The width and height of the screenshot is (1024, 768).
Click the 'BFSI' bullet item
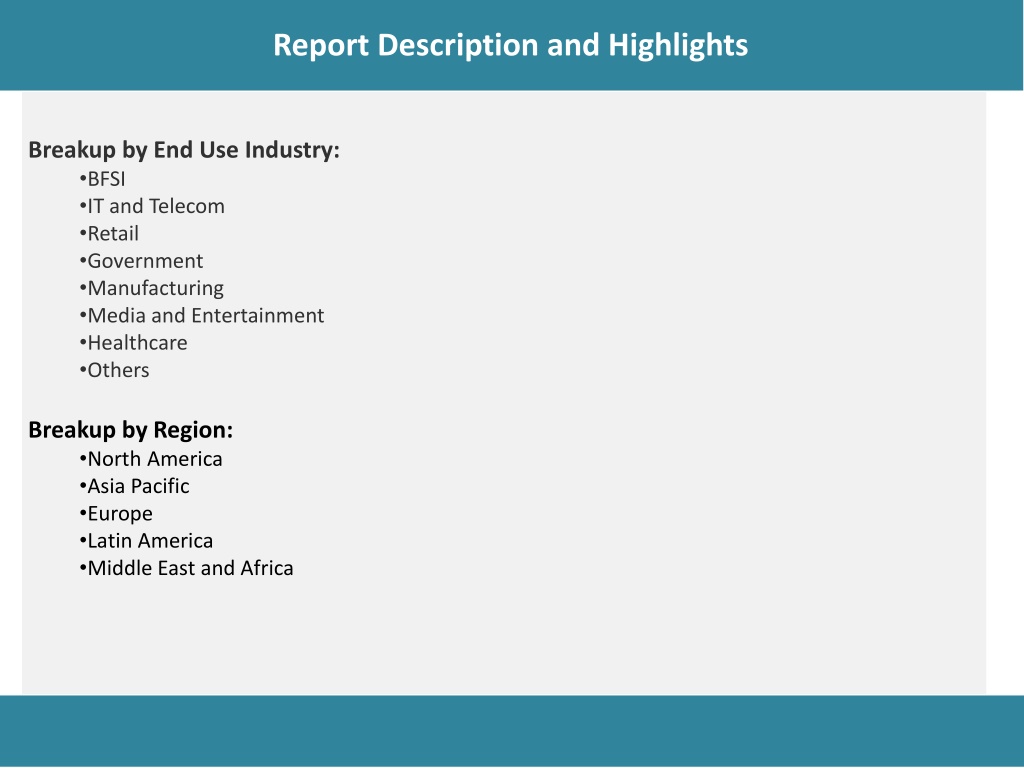(x=103, y=179)
